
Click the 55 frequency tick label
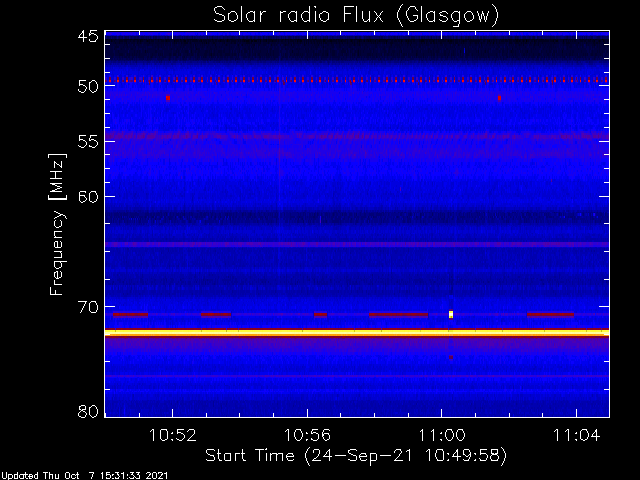pyautogui.click(x=88, y=142)
